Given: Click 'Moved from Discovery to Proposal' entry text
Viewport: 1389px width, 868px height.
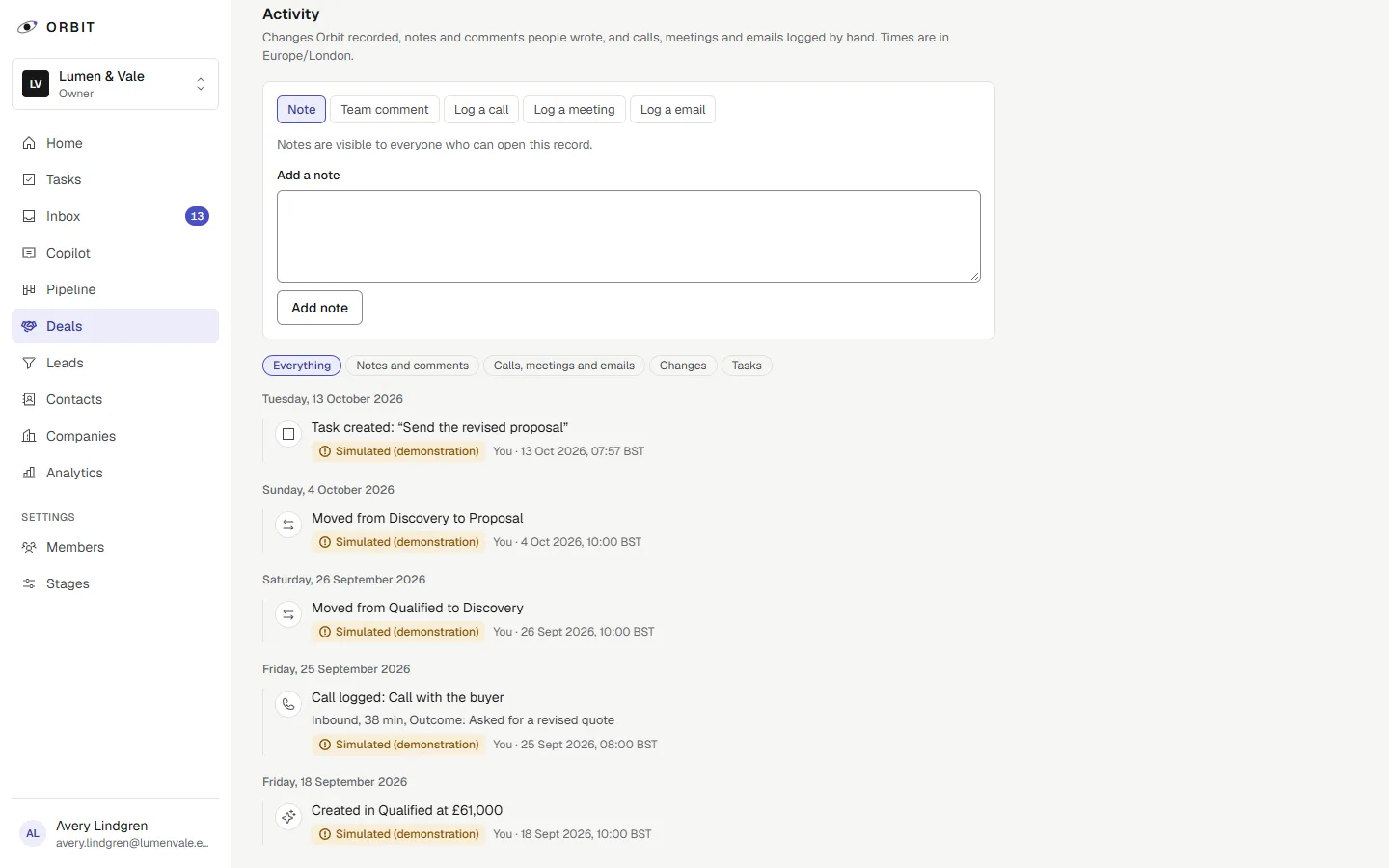Looking at the screenshot, I should point(418,518).
